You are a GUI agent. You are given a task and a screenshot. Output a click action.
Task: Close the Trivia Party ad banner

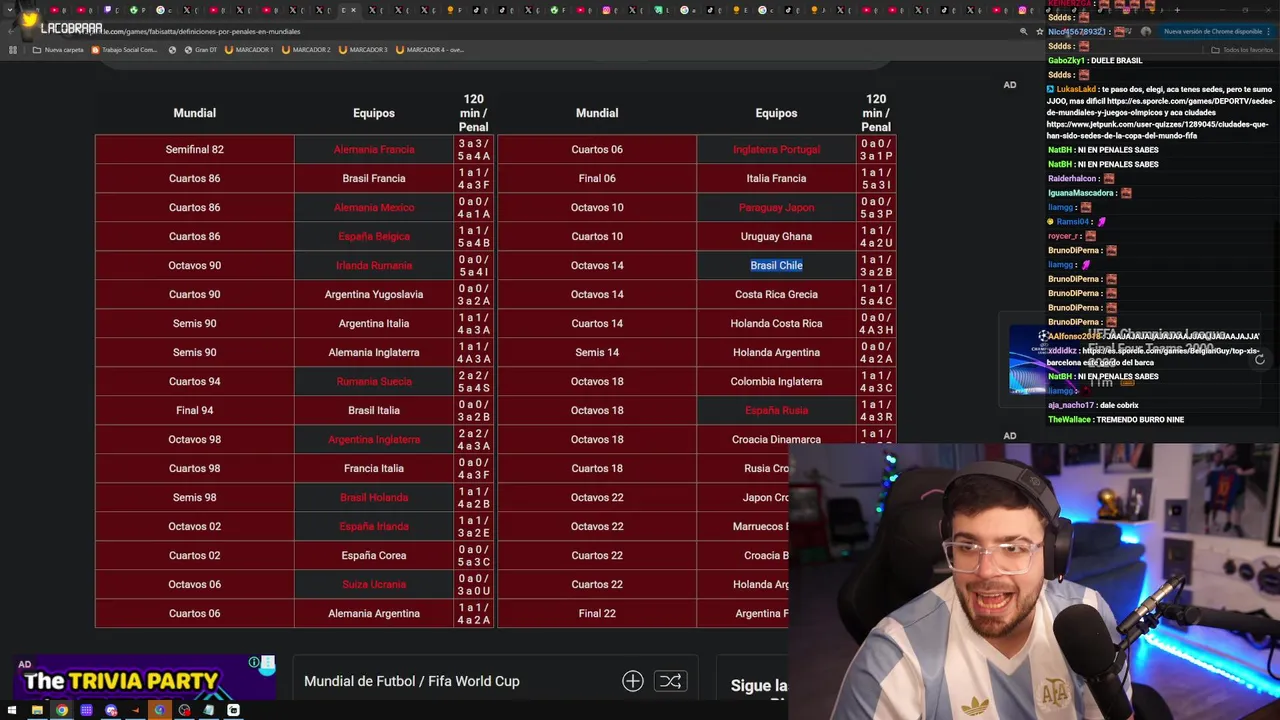click(x=267, y=662)
